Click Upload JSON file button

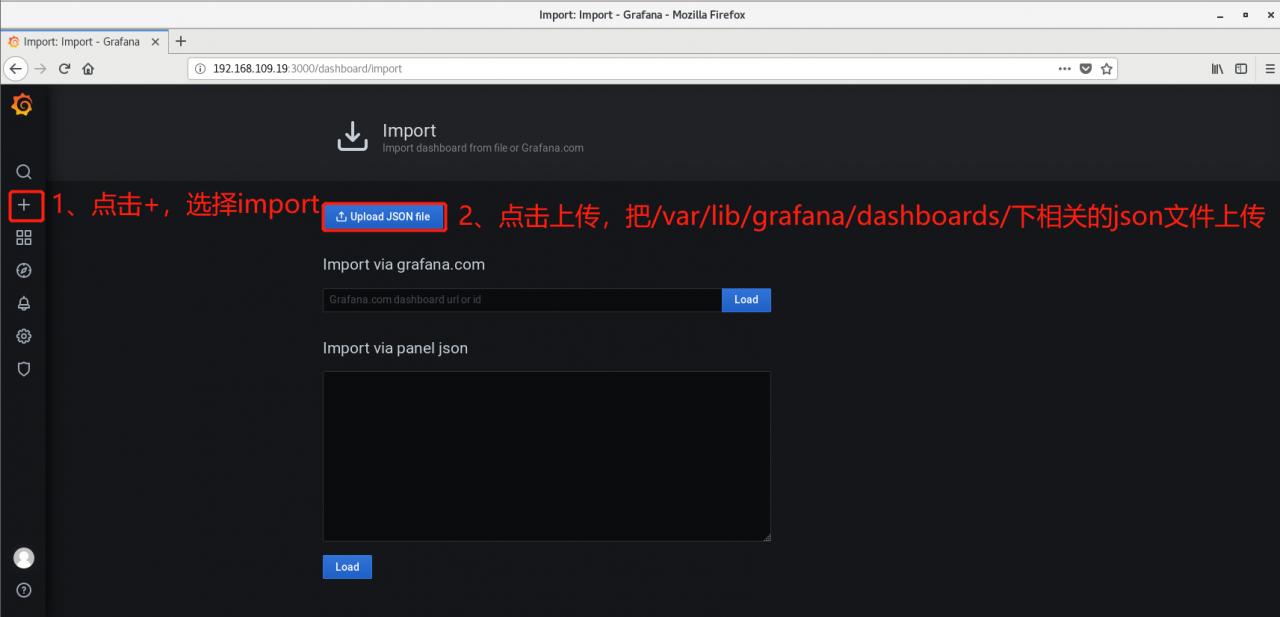click(x=383, y=216)
